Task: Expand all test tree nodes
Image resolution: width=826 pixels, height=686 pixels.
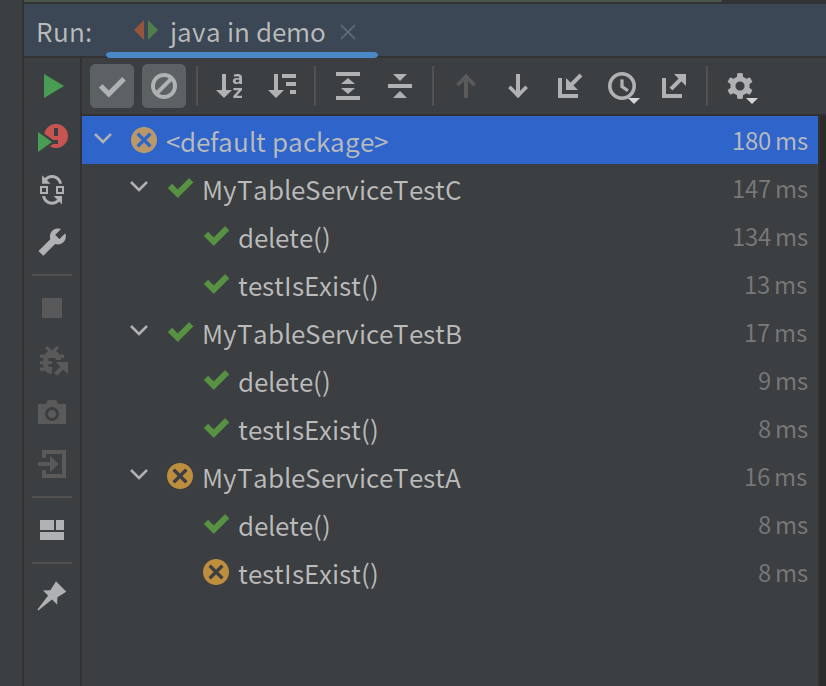Action: 347,87
